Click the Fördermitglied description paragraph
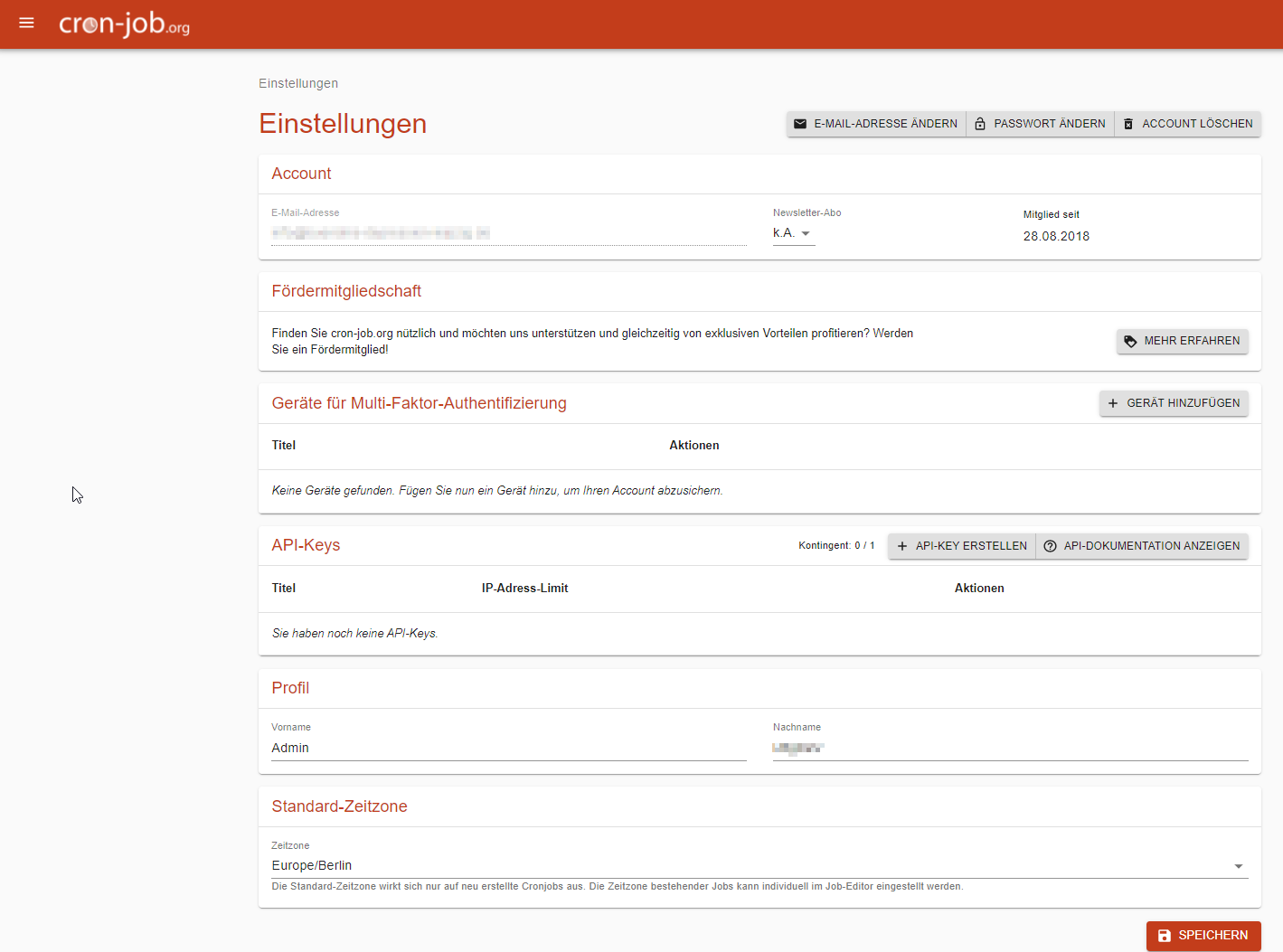 pos(593,342)
